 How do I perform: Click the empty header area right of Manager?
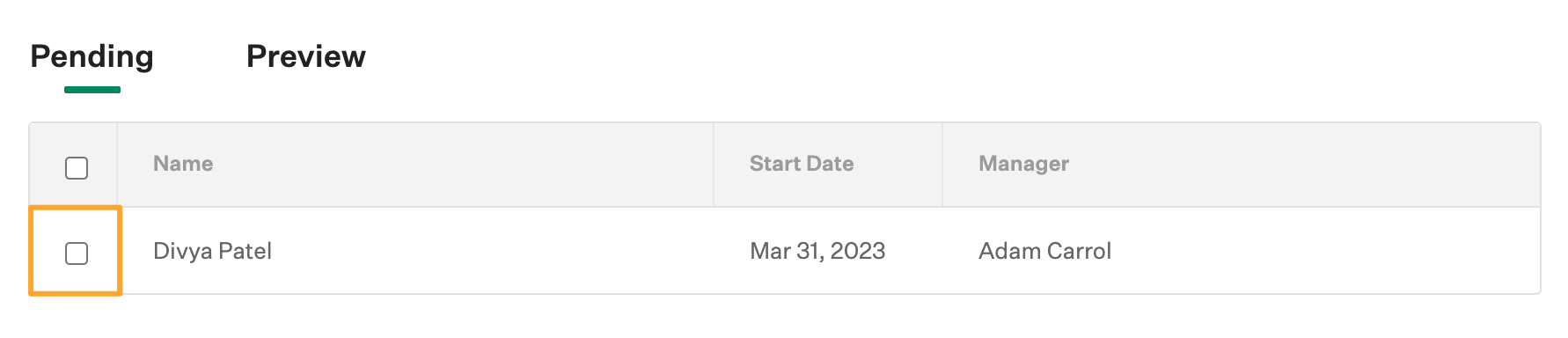click(1302, 165)
